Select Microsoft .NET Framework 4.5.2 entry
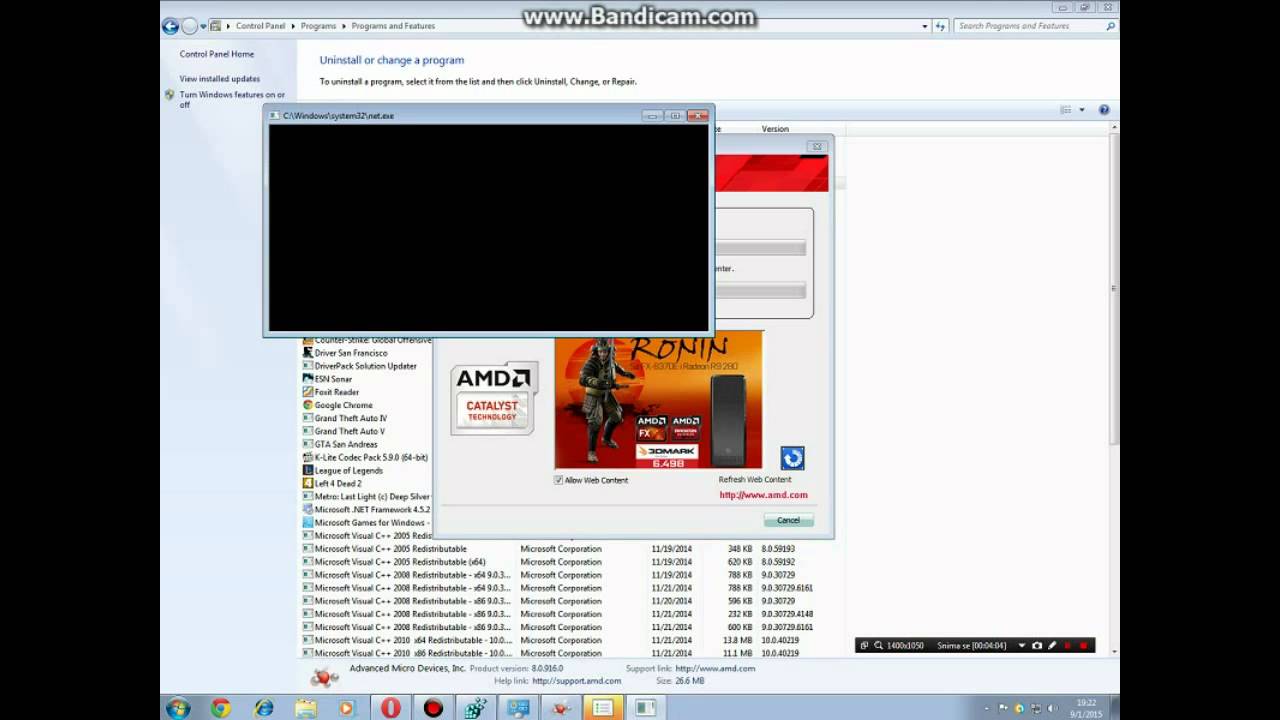This screenshot has height=720, width=1280. click(372, 509)
